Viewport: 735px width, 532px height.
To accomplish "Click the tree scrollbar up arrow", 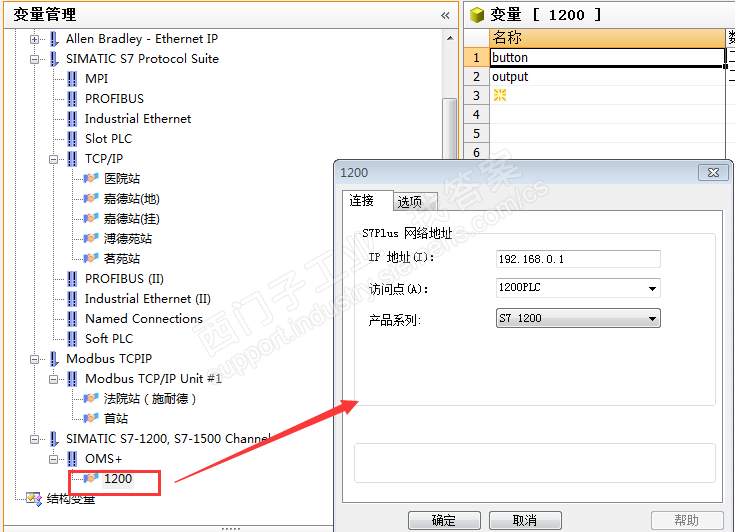I will click(x=450, y=38).
